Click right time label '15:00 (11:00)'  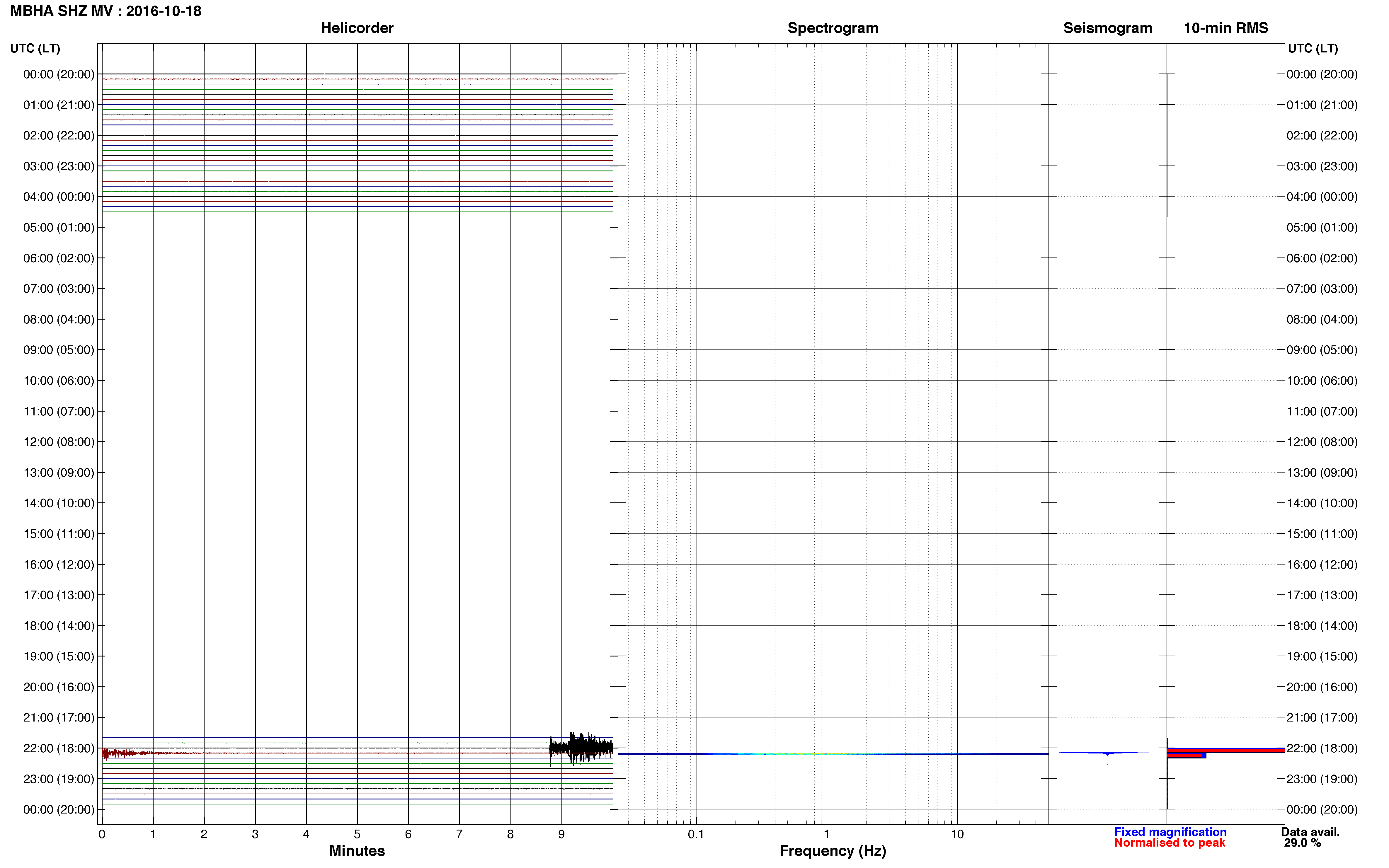tap(1322, 534)
